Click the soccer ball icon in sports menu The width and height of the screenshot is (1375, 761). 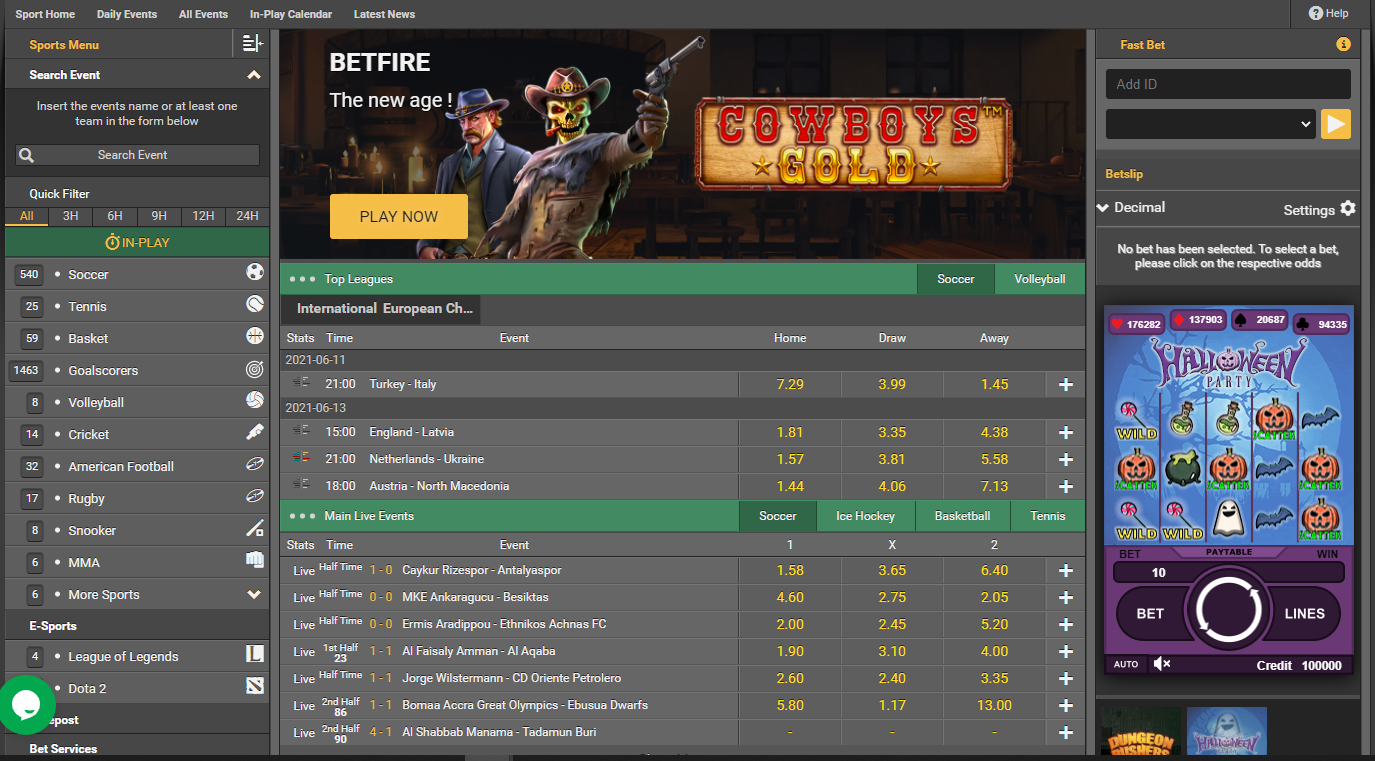point(255,272)
